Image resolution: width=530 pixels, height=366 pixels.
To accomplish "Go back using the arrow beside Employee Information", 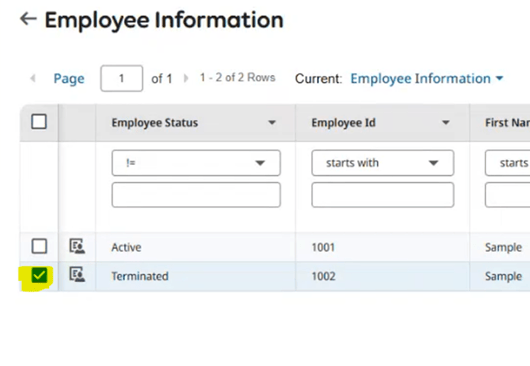I will (28, 19).
